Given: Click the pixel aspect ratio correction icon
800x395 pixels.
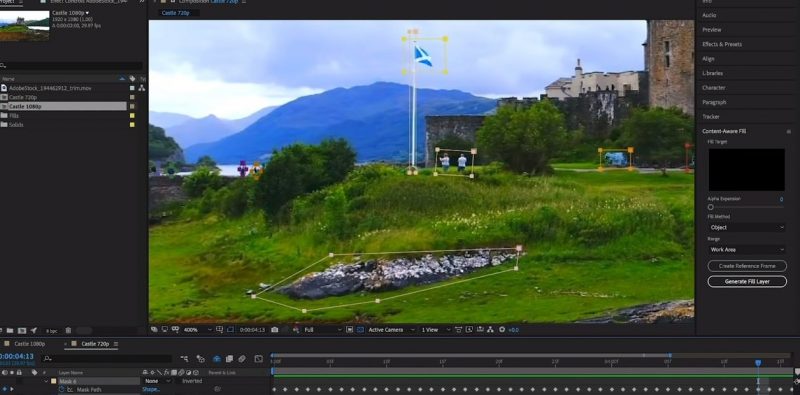Looking at the screenshot, I should (x=459, y=330).
